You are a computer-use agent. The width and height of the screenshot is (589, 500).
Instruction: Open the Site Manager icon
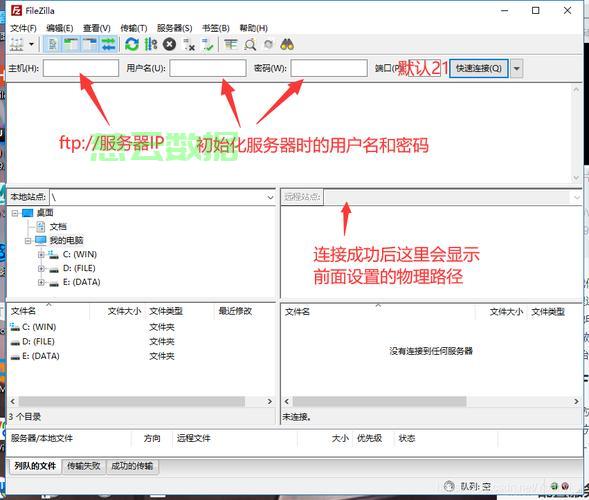(x=17, y=45)
